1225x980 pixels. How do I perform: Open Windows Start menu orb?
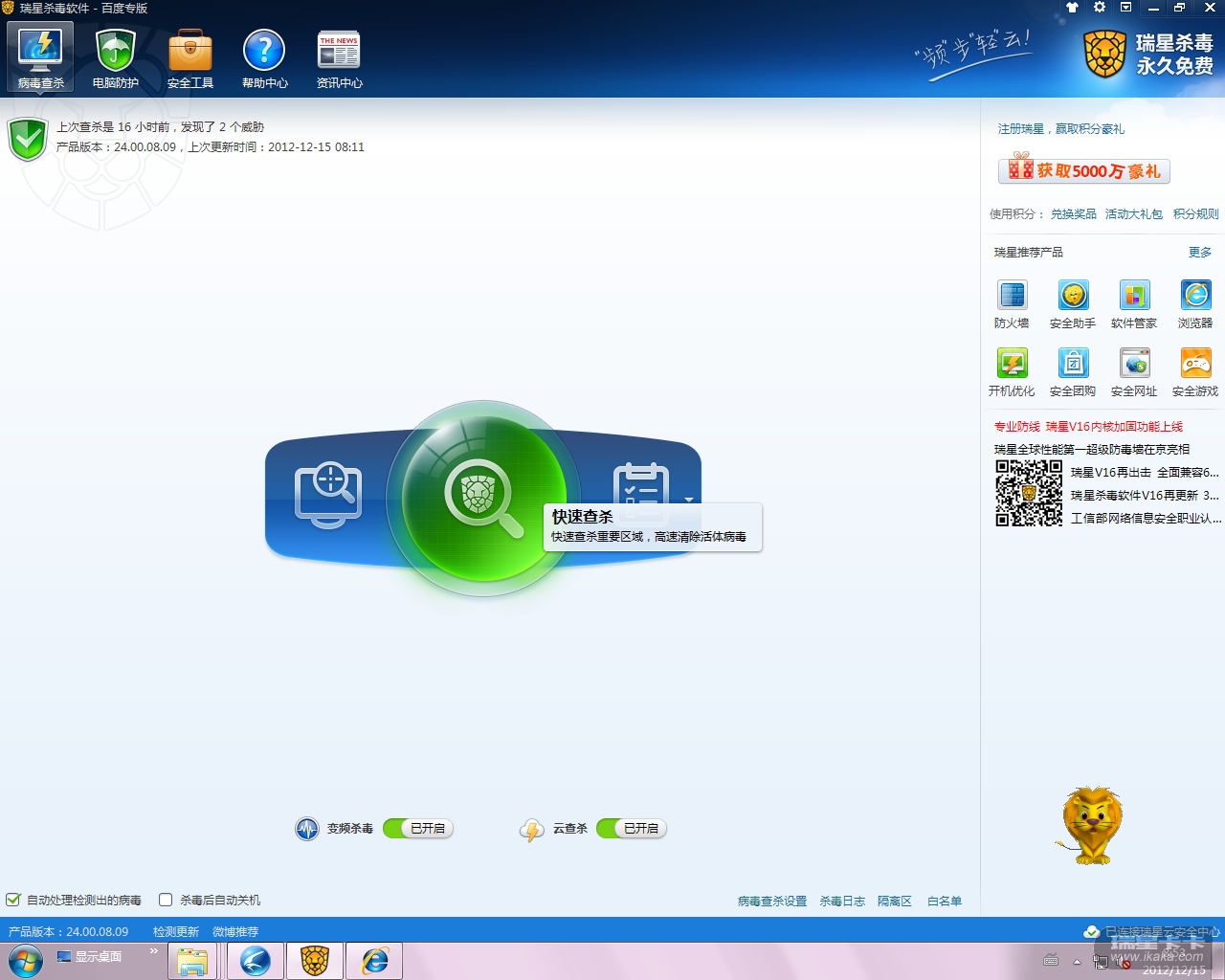click(x=26, y=960)
